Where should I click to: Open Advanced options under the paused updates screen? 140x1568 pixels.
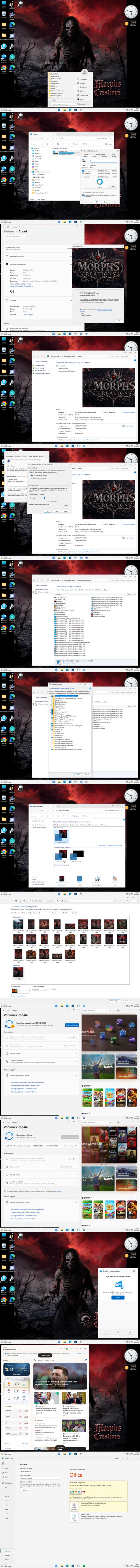[x=40, y=1061]
